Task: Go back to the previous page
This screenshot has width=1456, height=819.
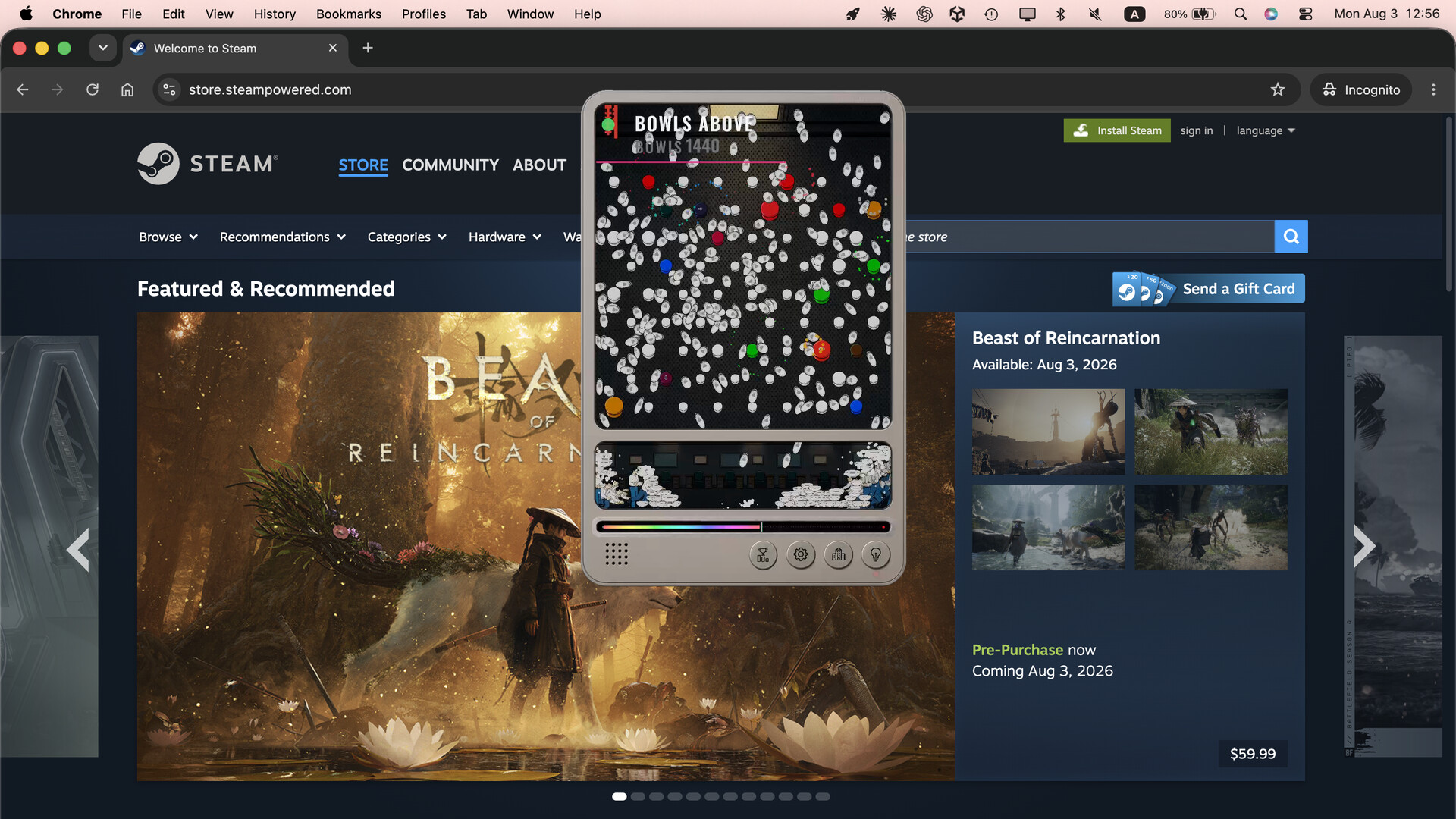Action: pos(23,89)
